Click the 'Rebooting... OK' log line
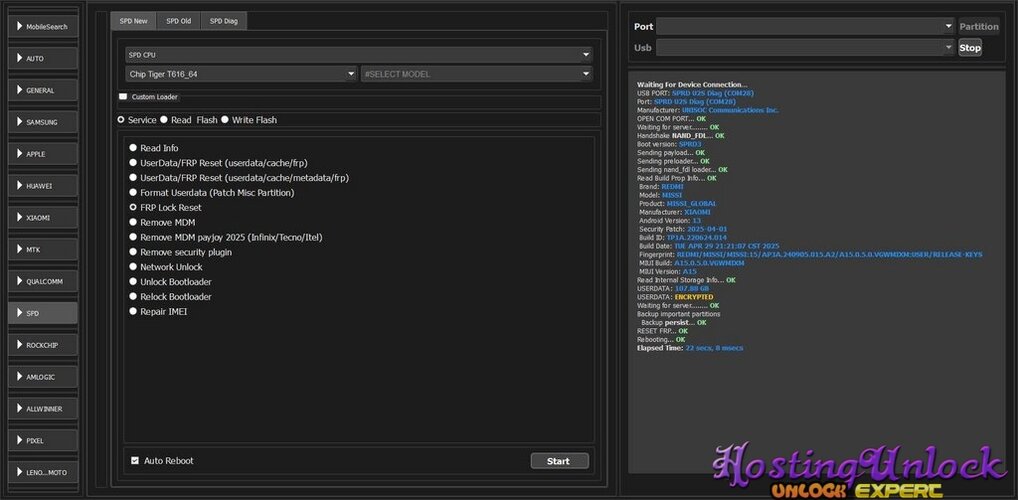 click(x=661, y=340)
